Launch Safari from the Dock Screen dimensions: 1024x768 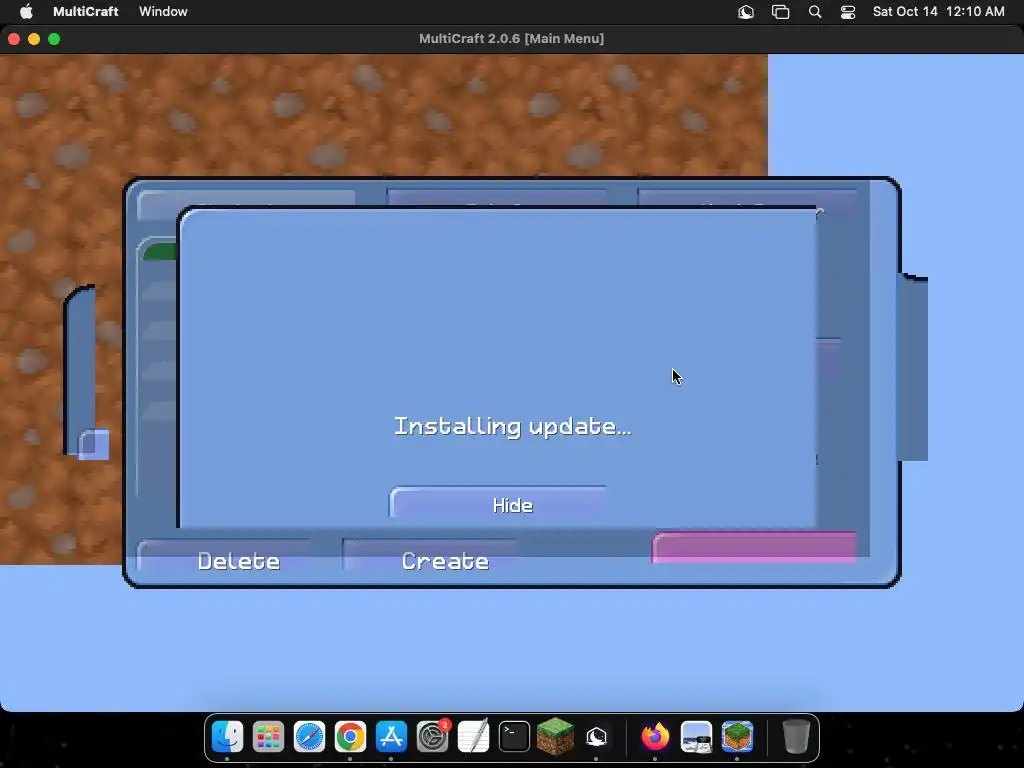point(310,737)
